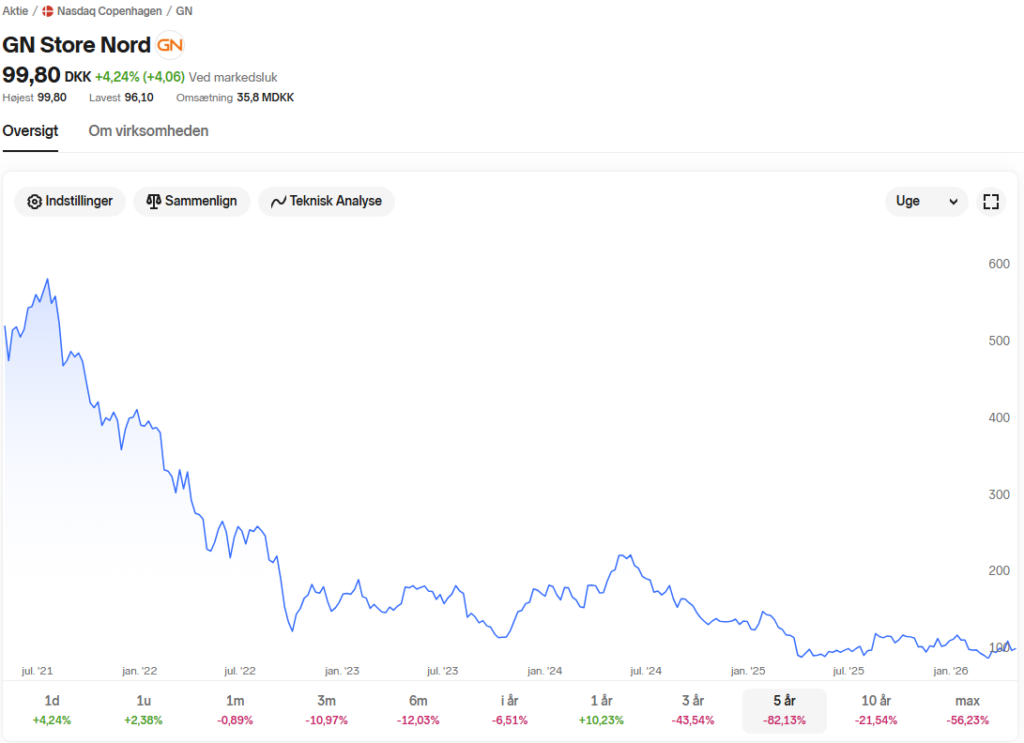Select the 1u time range
Image resolution: width=1024 pixels, height=743 pixels.
click(x=144, y=710)
